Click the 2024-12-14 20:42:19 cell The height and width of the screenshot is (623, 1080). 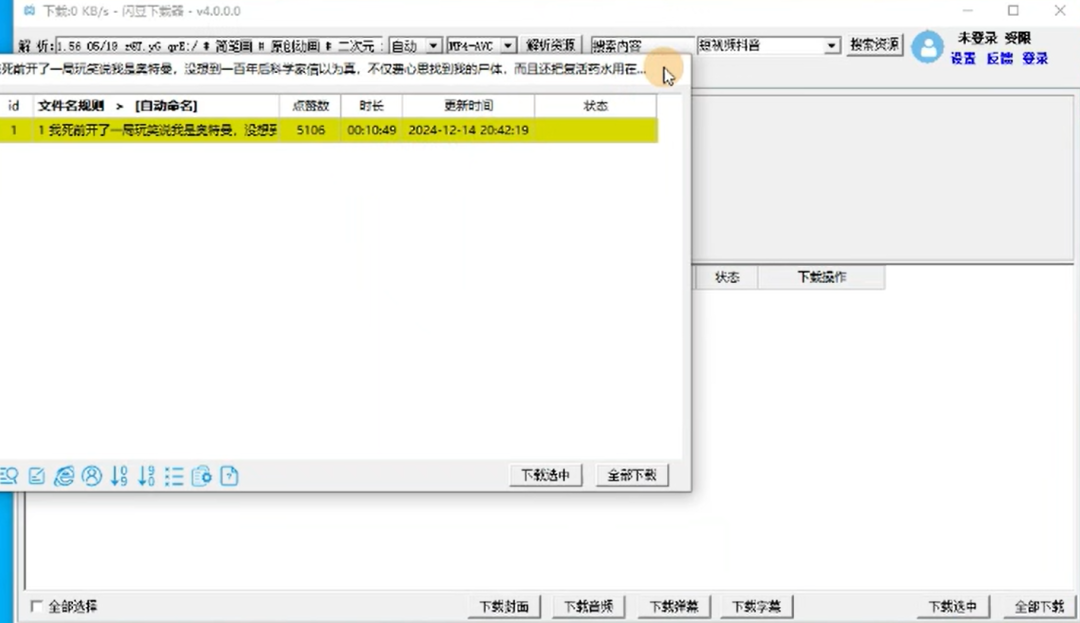[468, 130]
